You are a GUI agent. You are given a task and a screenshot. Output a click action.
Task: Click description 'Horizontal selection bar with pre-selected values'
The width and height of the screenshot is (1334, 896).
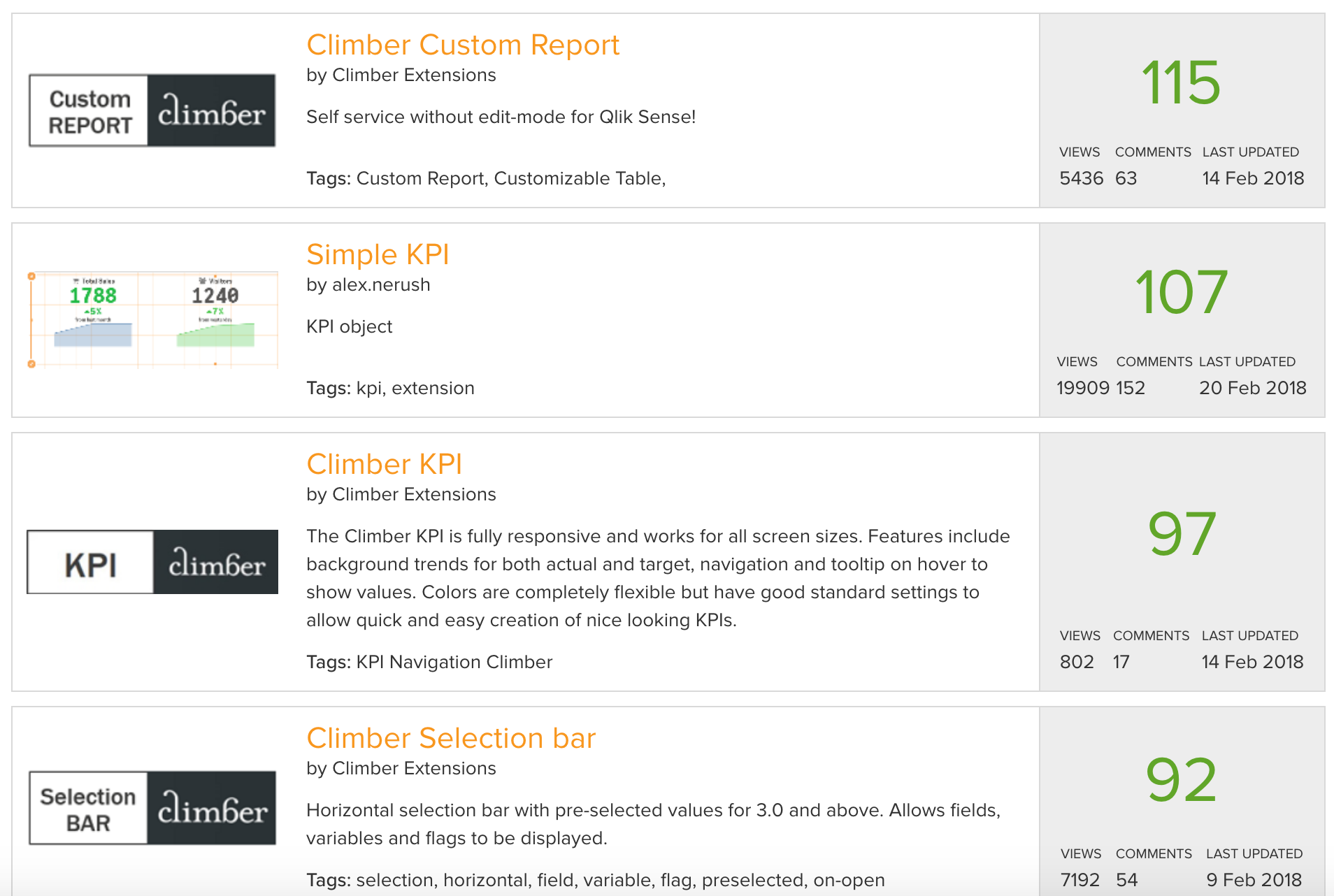pos(654,824)
